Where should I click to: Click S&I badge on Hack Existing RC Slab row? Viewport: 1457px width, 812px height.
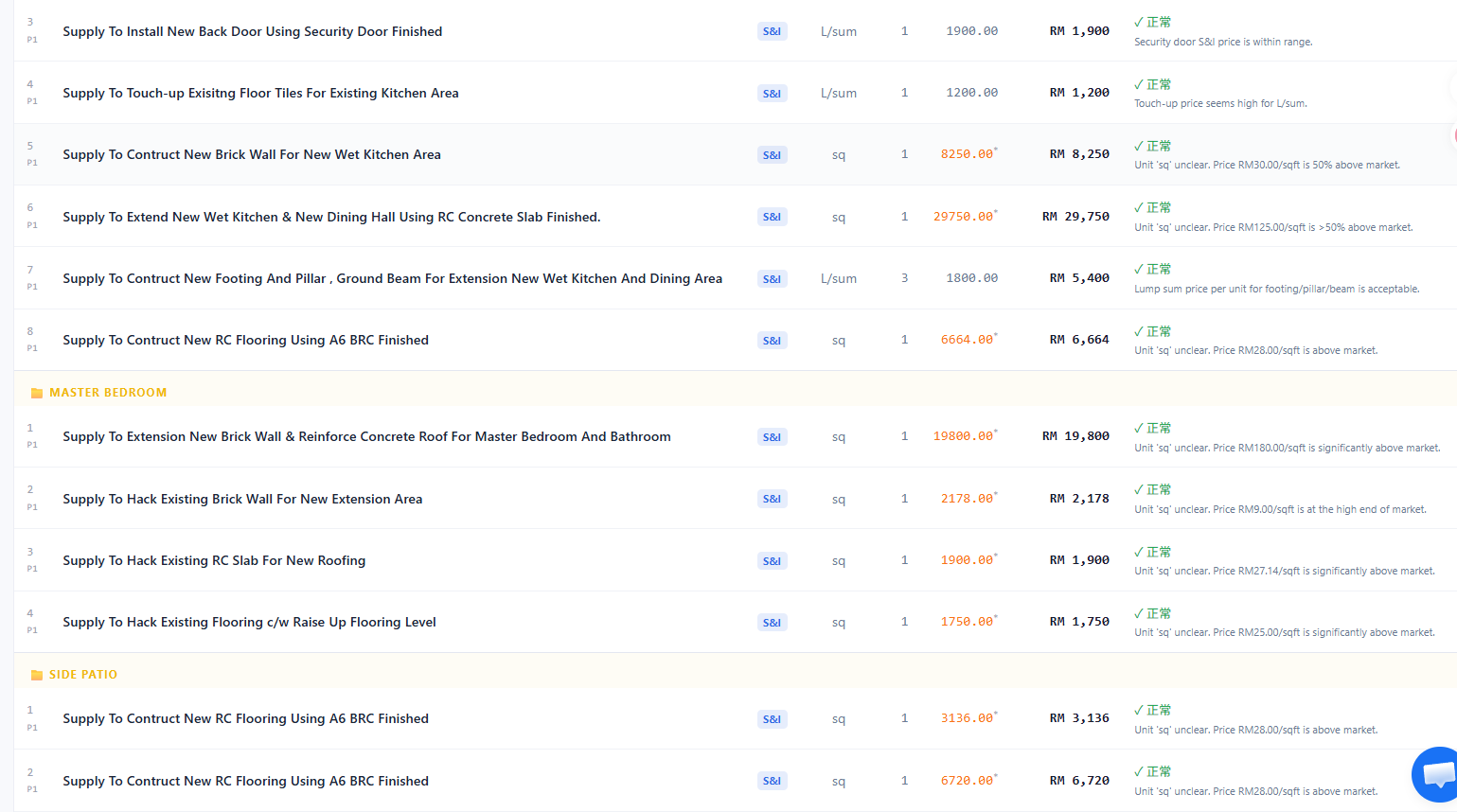click(772, 561)
